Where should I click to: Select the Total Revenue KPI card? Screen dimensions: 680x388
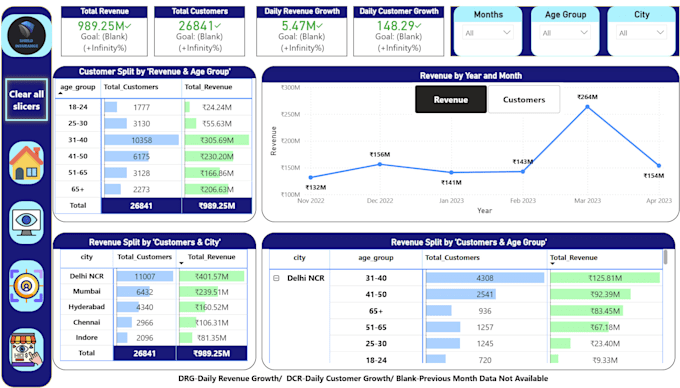tap(104, 31)
